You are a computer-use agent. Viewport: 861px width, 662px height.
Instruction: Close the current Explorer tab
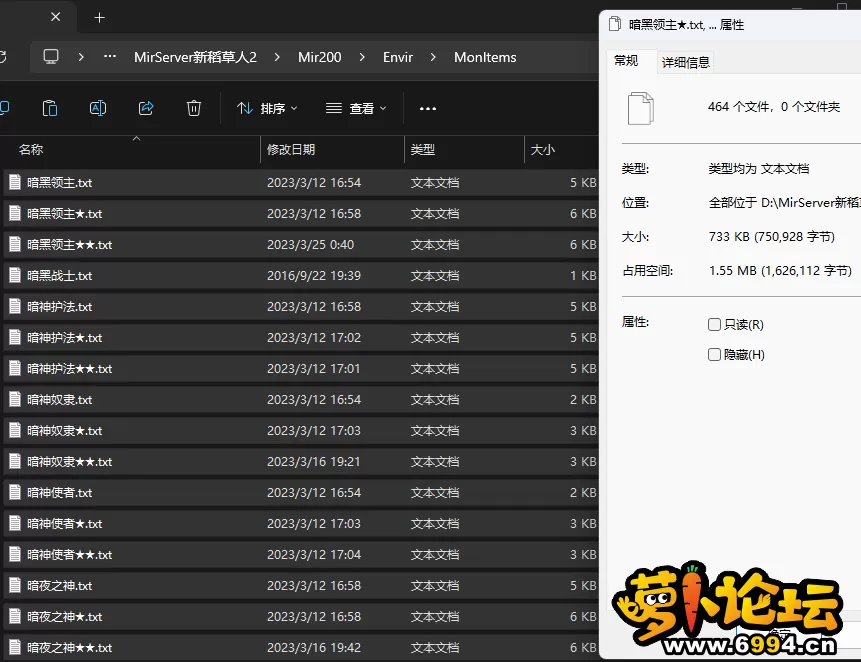(55, 17)
